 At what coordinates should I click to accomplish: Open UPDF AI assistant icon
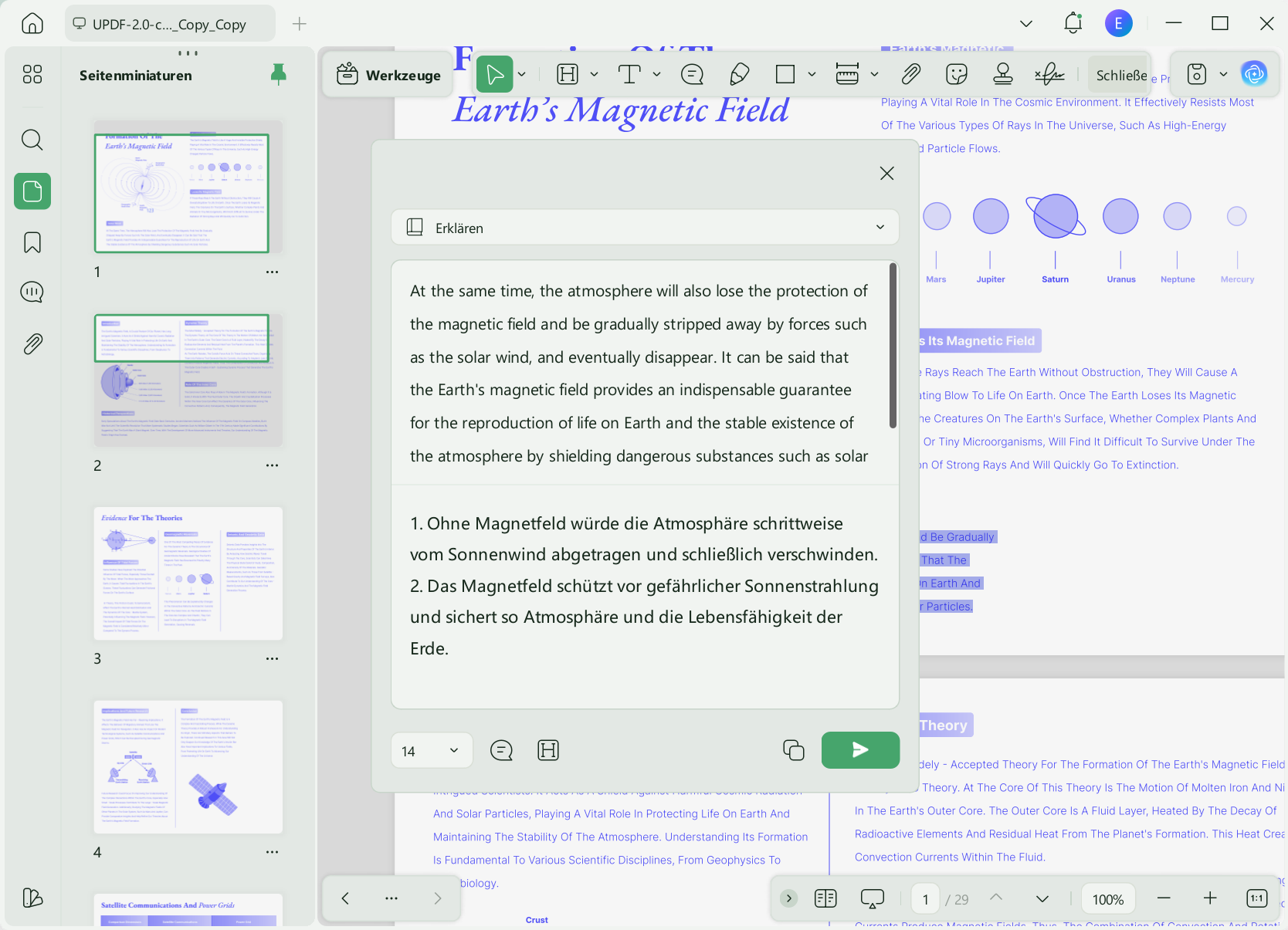[x=1254, y=74]
